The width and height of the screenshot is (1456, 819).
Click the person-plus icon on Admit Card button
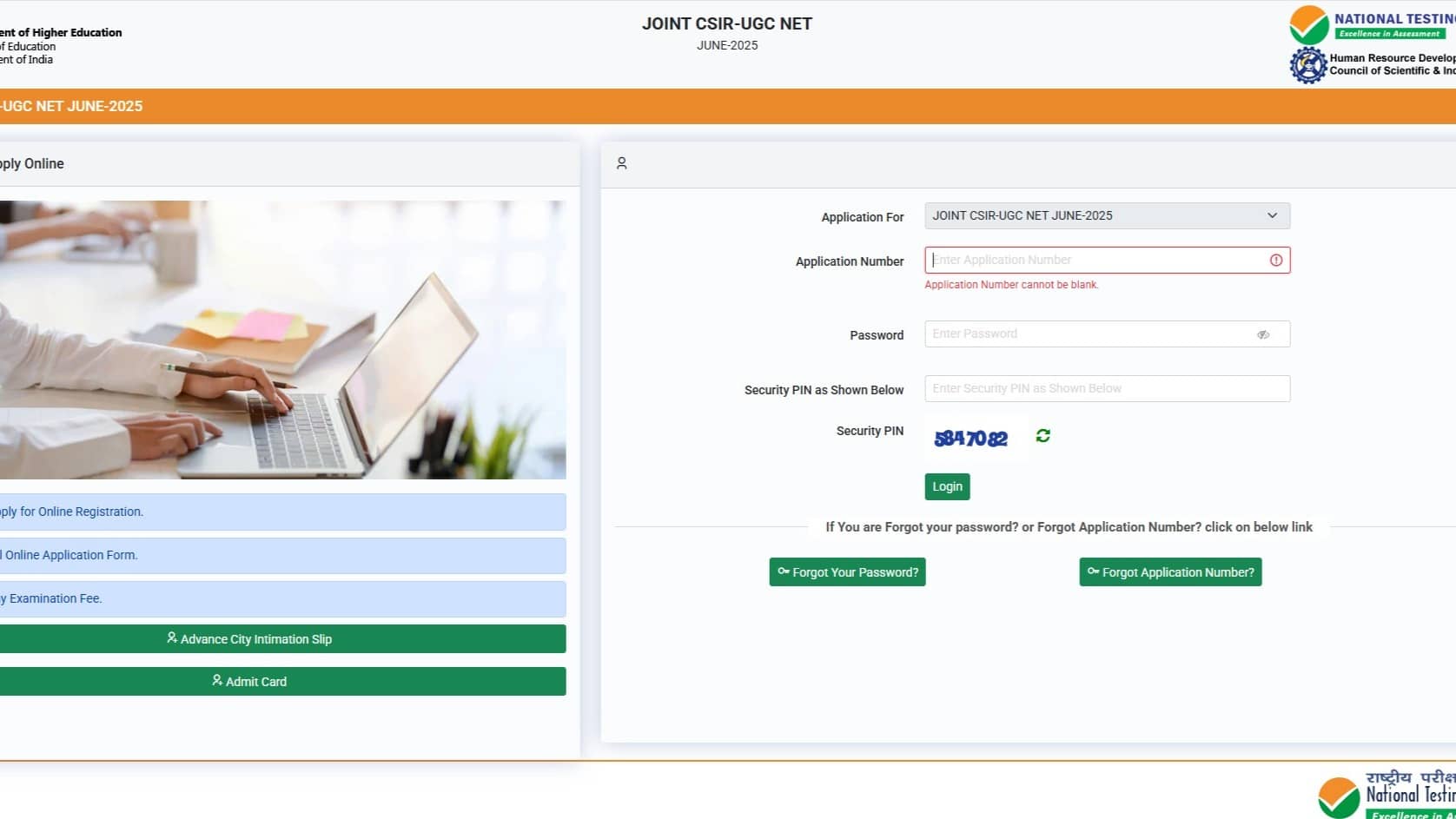[x=216, y=681]
